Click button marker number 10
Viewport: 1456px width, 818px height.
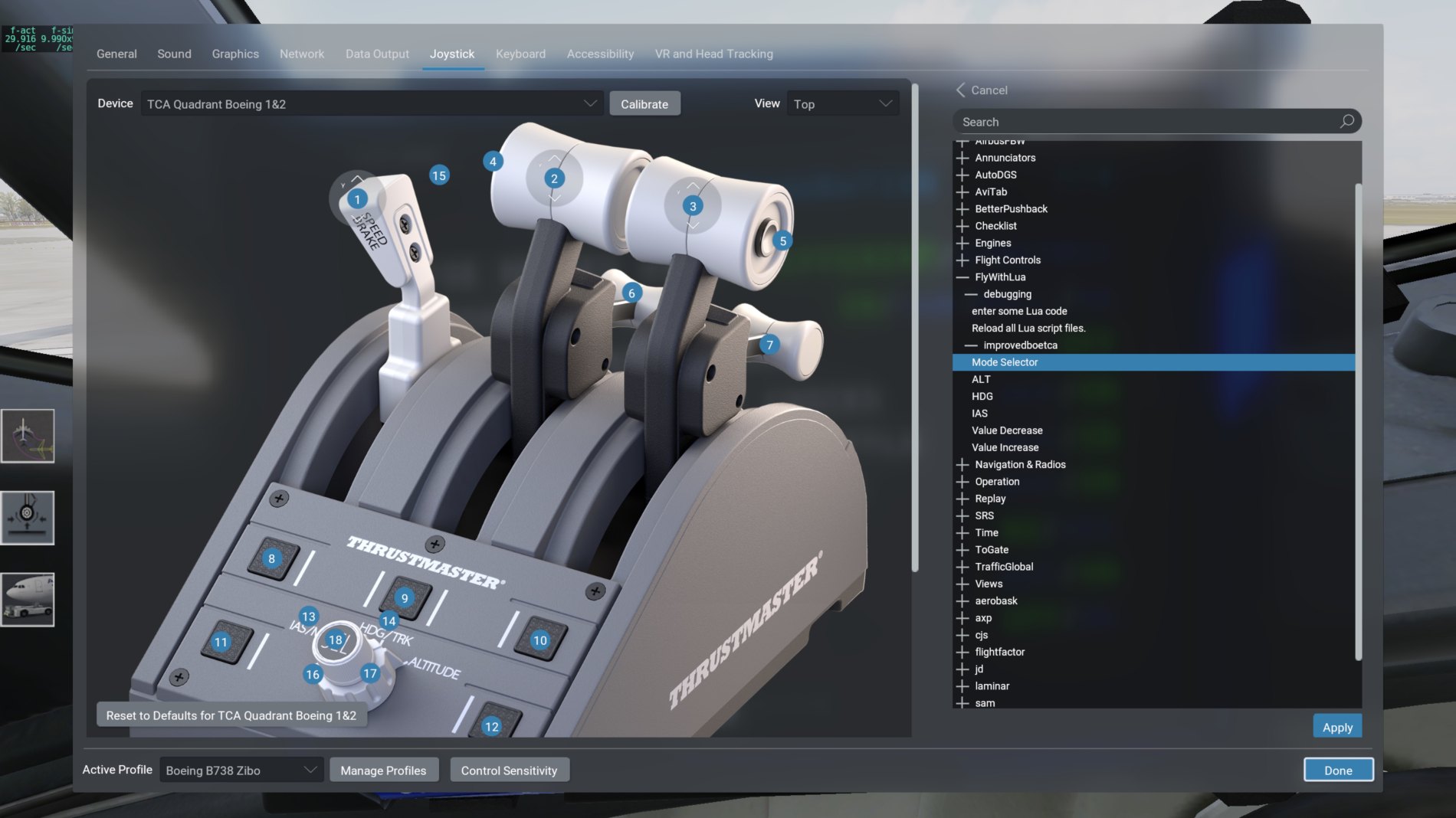pos(540,640)
